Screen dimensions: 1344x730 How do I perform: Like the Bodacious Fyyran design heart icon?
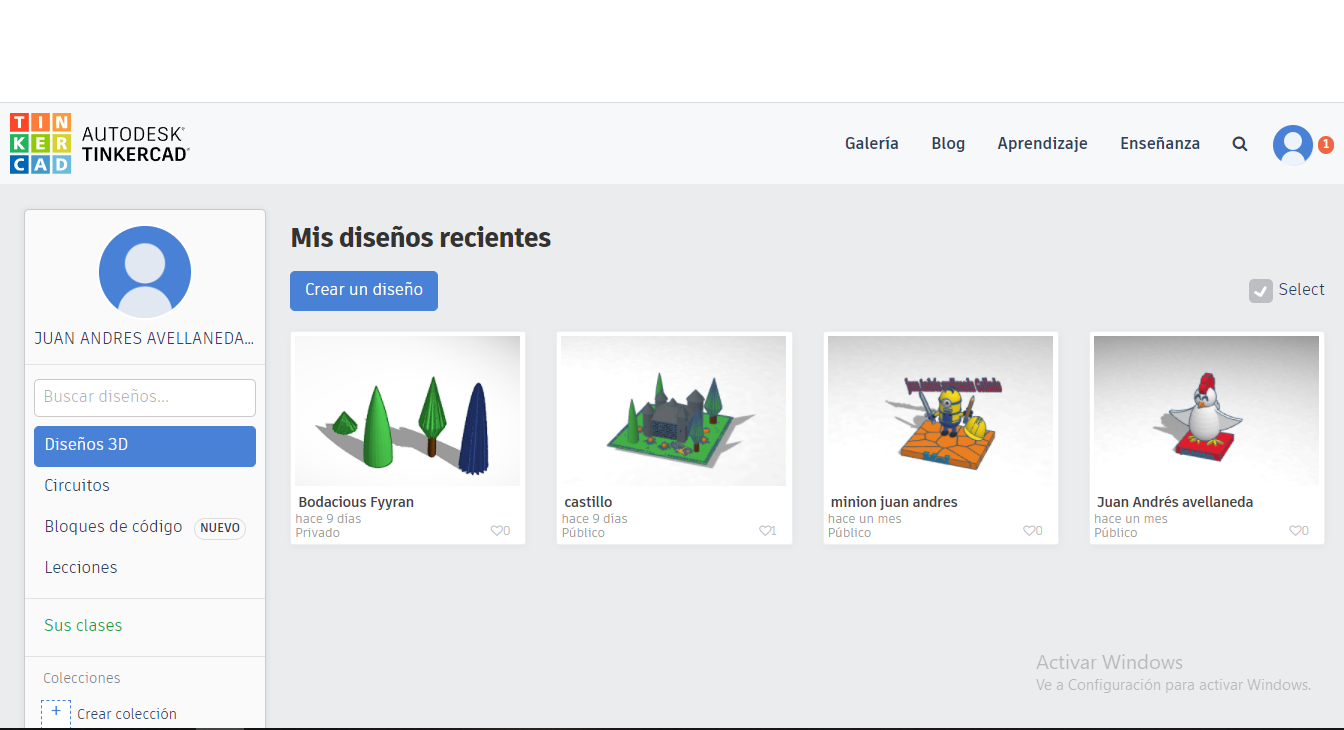496,531
